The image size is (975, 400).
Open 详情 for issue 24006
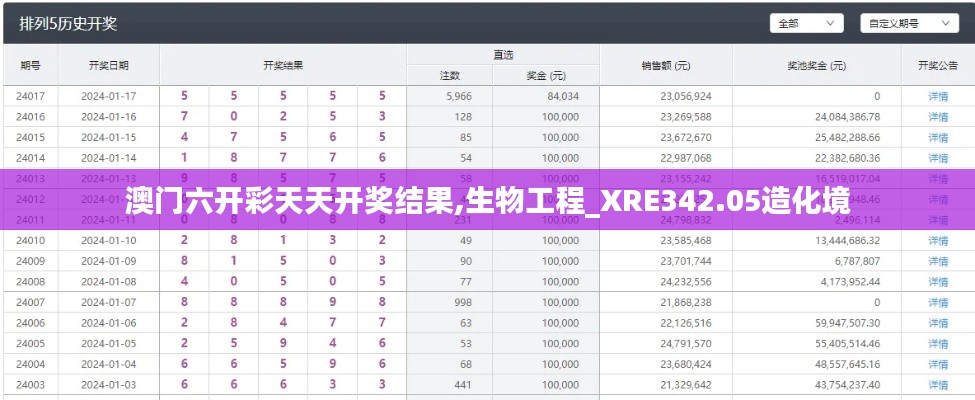[x=937, y=323]
